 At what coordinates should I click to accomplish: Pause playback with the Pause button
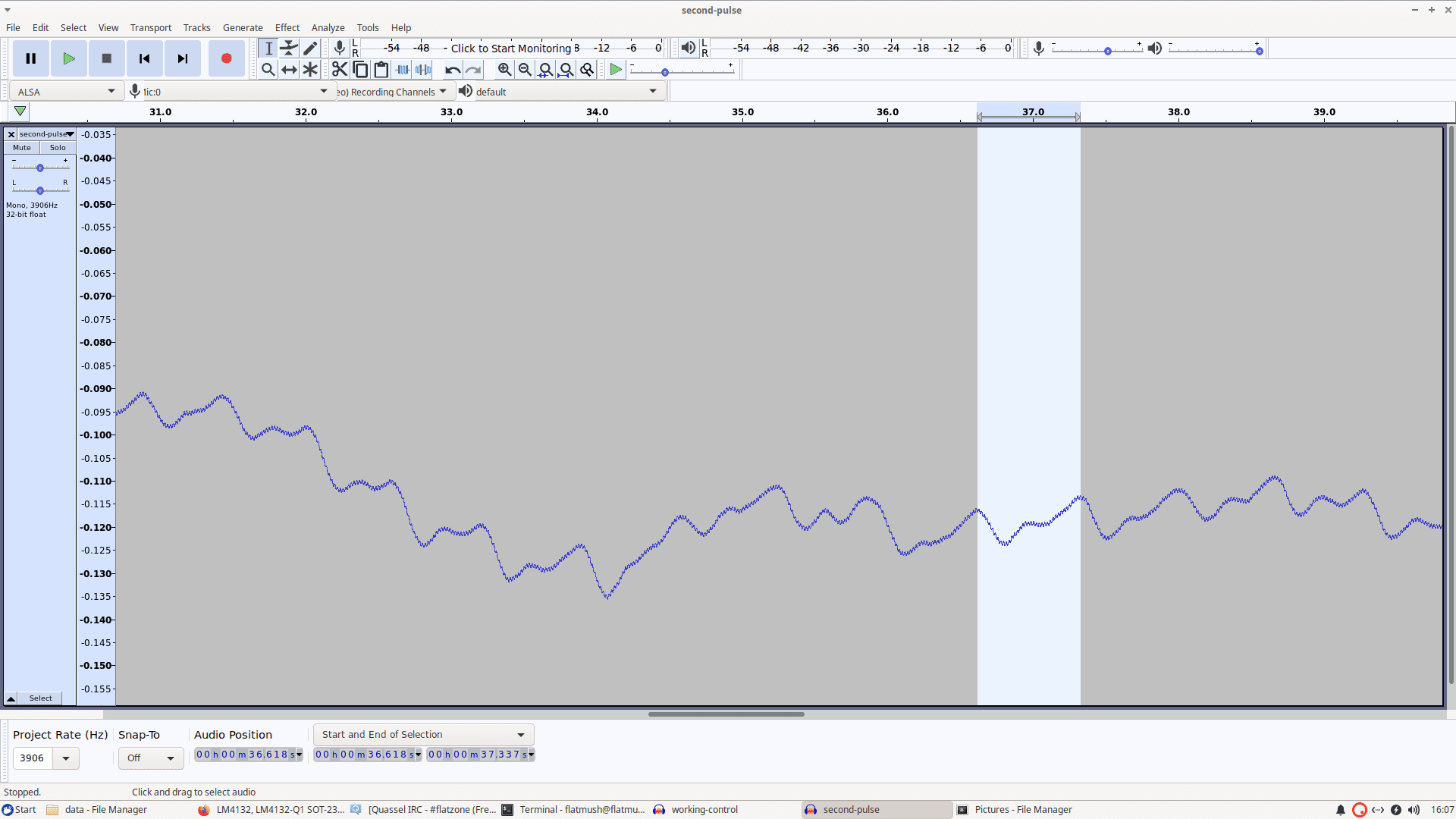[x=31, y=58]
